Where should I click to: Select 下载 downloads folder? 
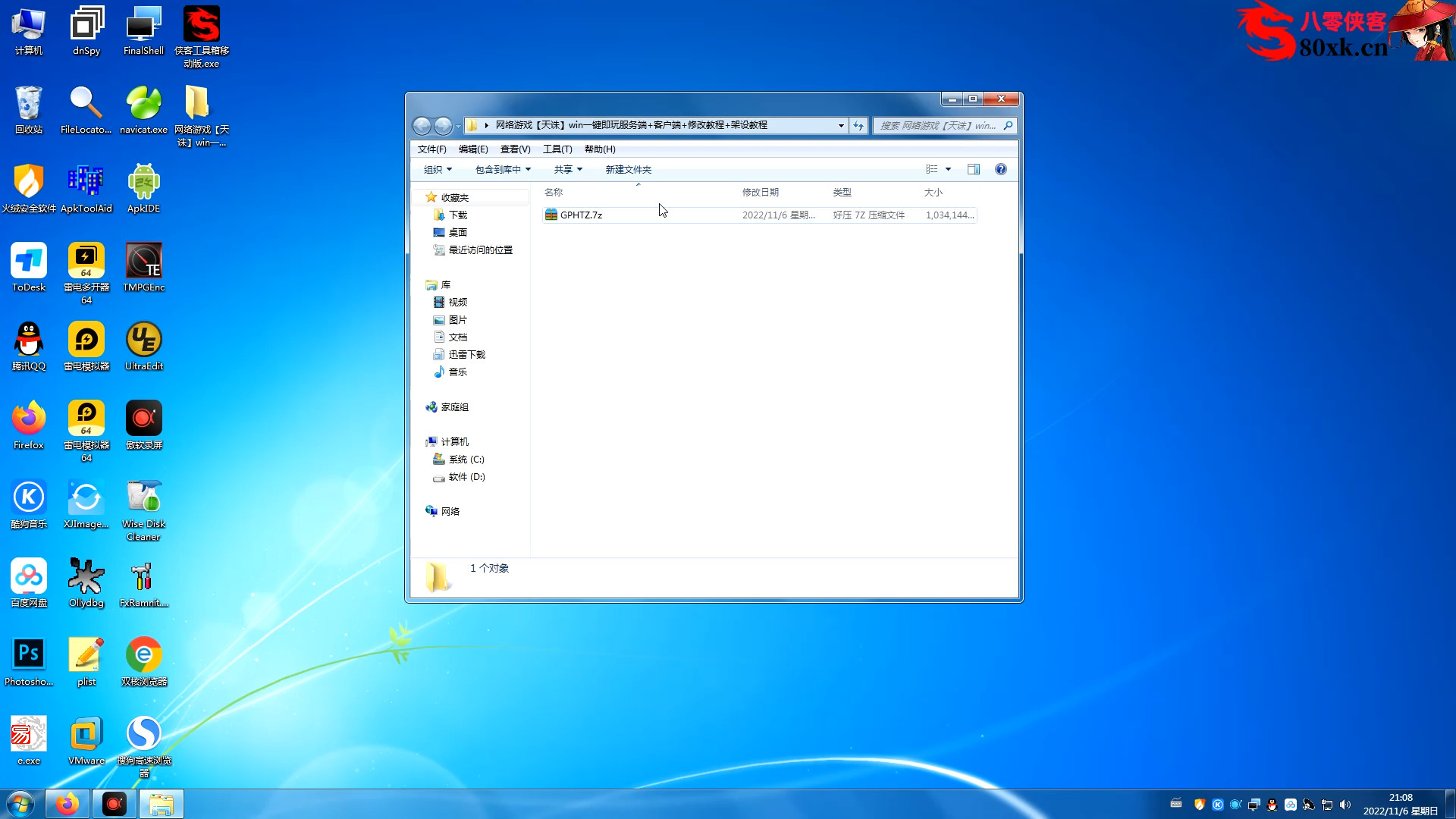(457, 214)
